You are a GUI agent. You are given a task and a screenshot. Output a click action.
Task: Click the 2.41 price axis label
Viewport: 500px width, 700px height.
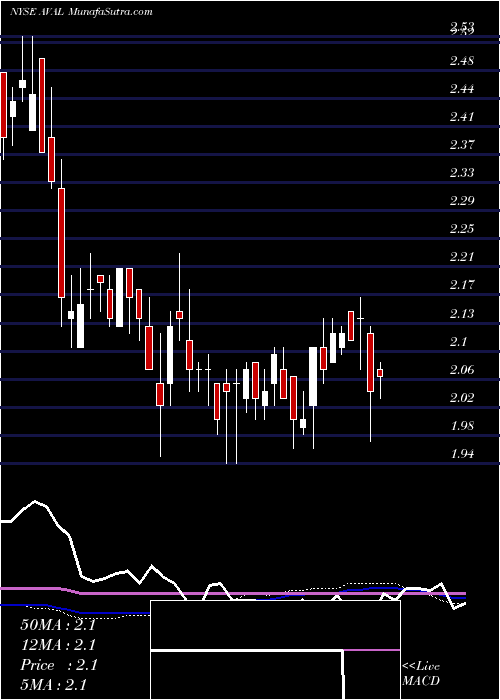click(462, 117)
